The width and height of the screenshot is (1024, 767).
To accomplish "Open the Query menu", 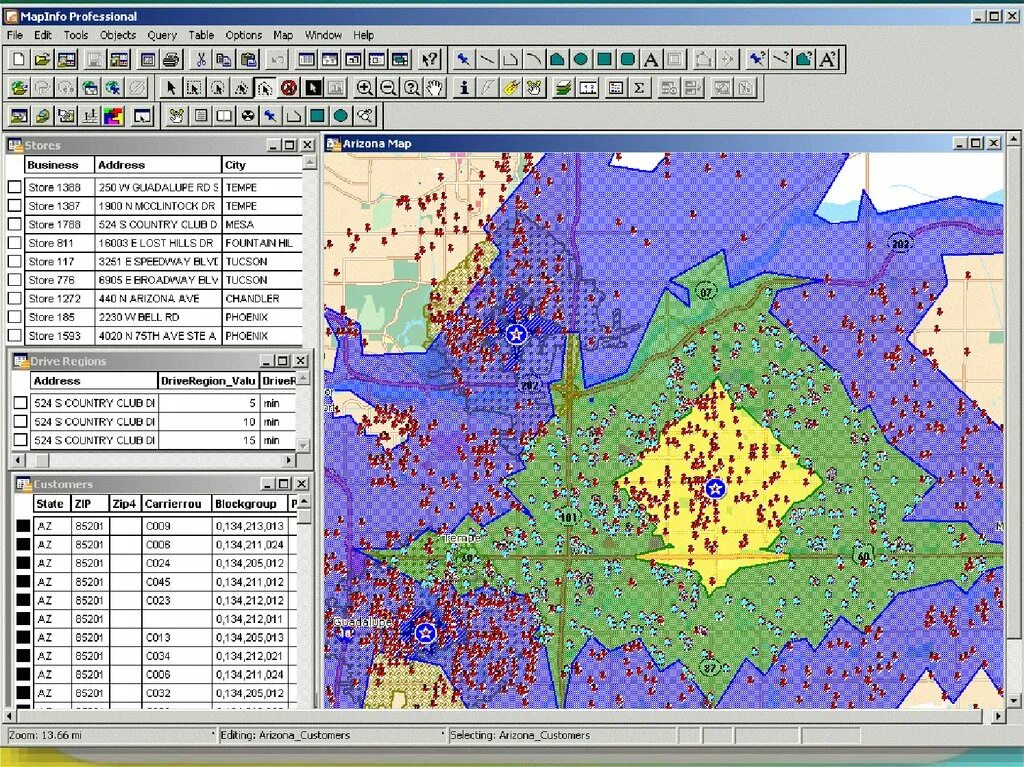I will coord(162,35).
